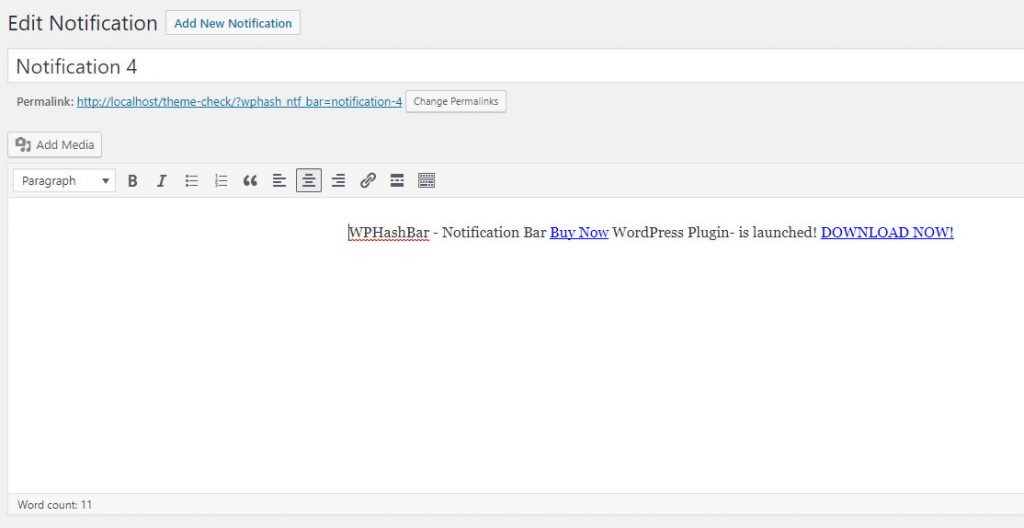This screenshot has width=1024, height=528.
Task: Click the DOWNLOAD NOW! link in editor
Action: point(887,233)
